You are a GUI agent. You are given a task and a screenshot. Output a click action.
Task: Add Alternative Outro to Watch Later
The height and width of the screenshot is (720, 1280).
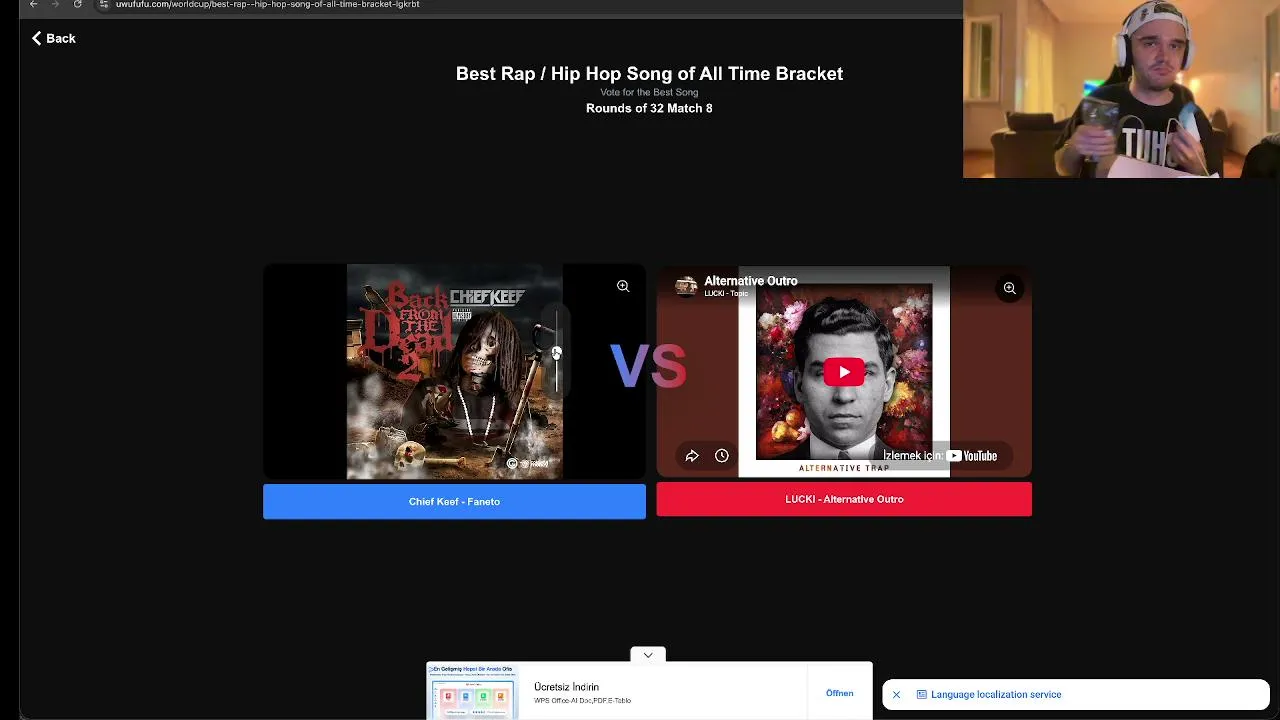[722, 456]
